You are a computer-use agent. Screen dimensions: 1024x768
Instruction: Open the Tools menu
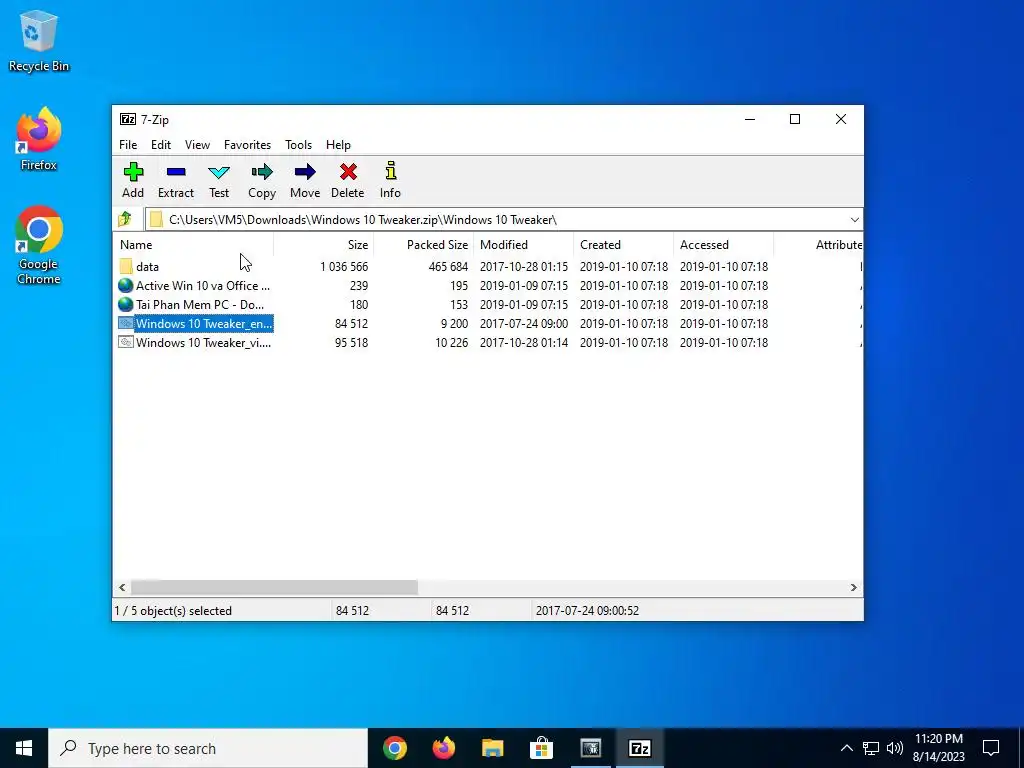coord(298,145)
